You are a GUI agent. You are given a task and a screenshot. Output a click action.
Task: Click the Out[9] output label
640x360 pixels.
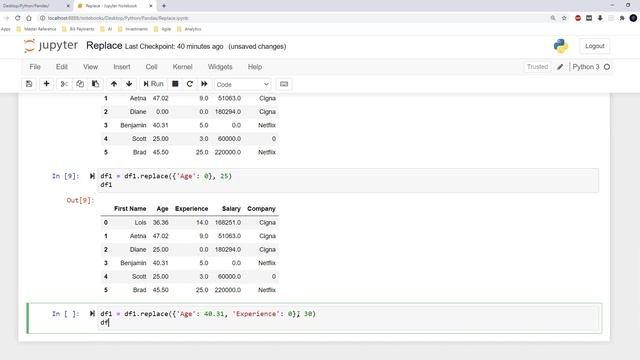pyautogui.click(x=80, y=200)
